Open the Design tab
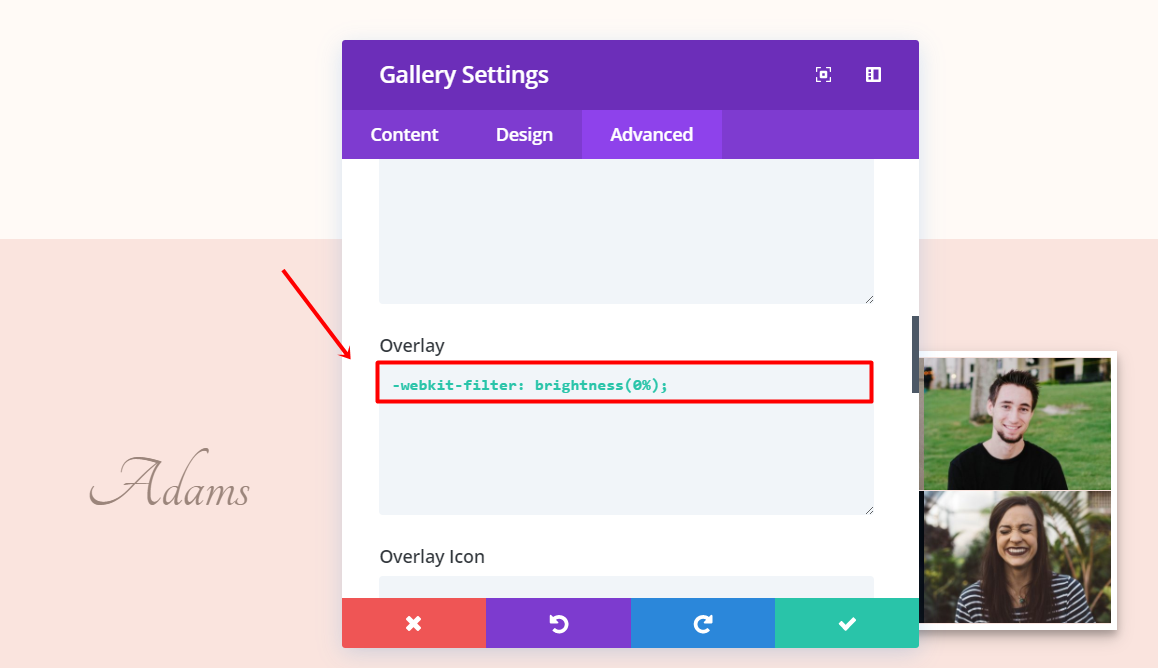The width and height of the screenshot is (1158, 668). pos(524,135)
